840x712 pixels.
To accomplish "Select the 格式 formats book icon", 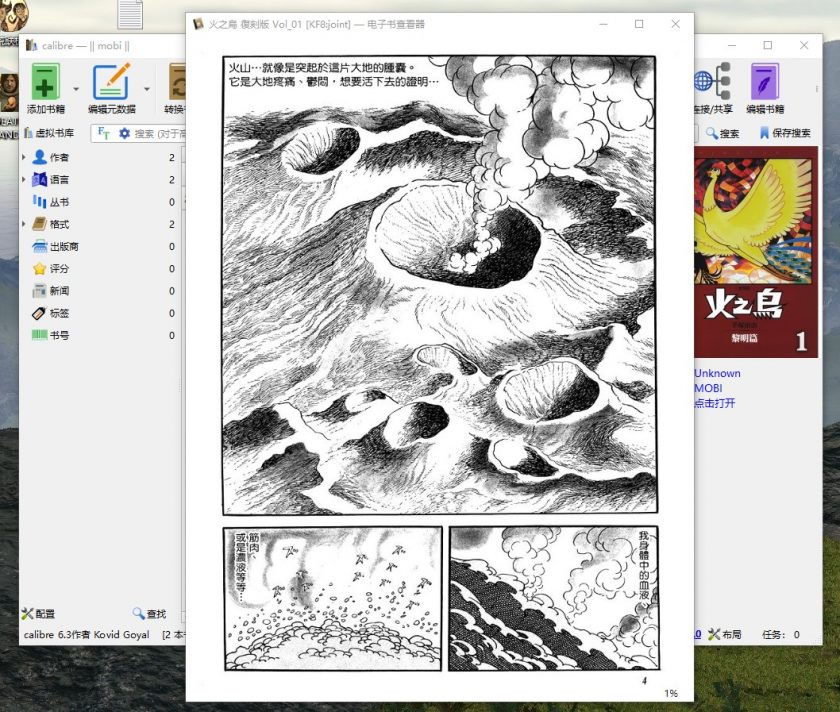I will pos(39,224).
